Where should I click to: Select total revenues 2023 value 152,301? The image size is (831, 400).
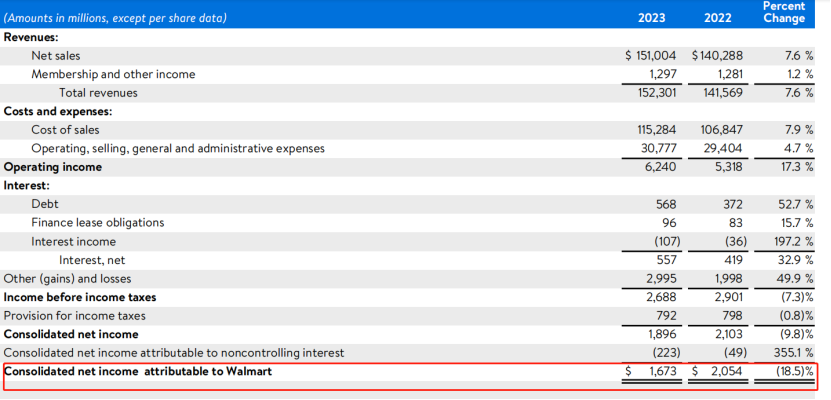pyautogui.click(x=657, y=93)
